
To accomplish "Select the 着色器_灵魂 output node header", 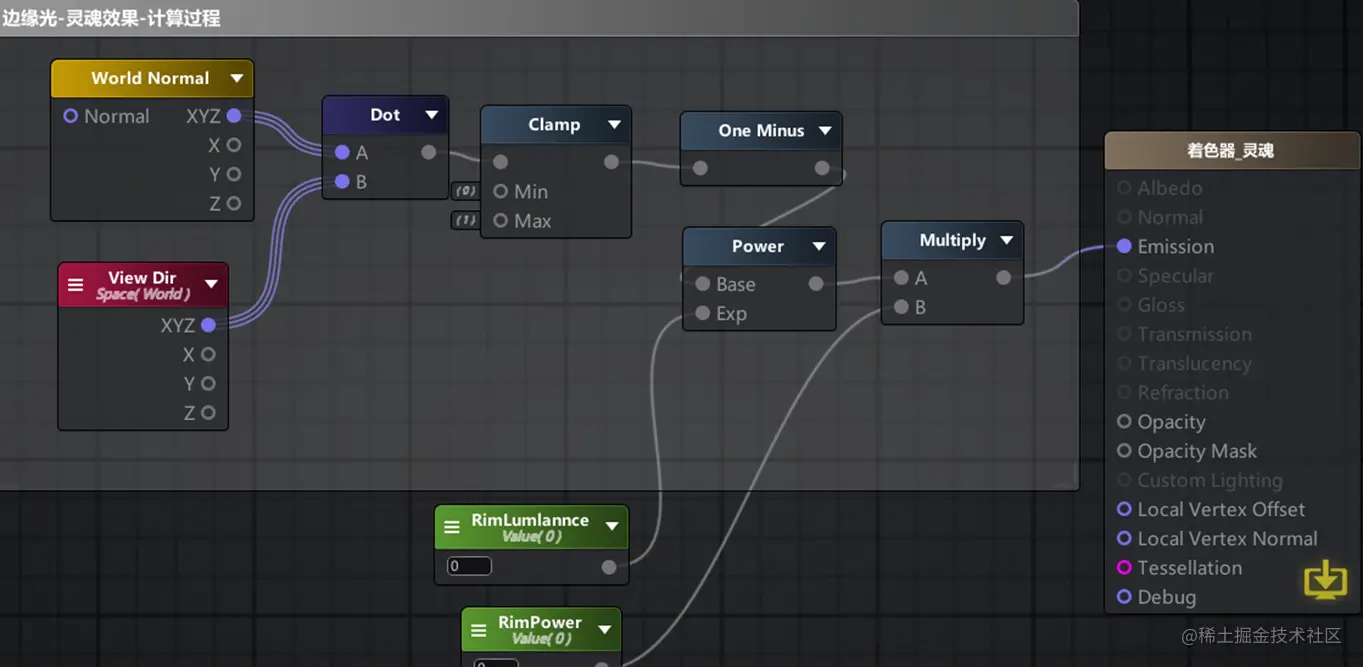I will click(x=1231, y=151).
